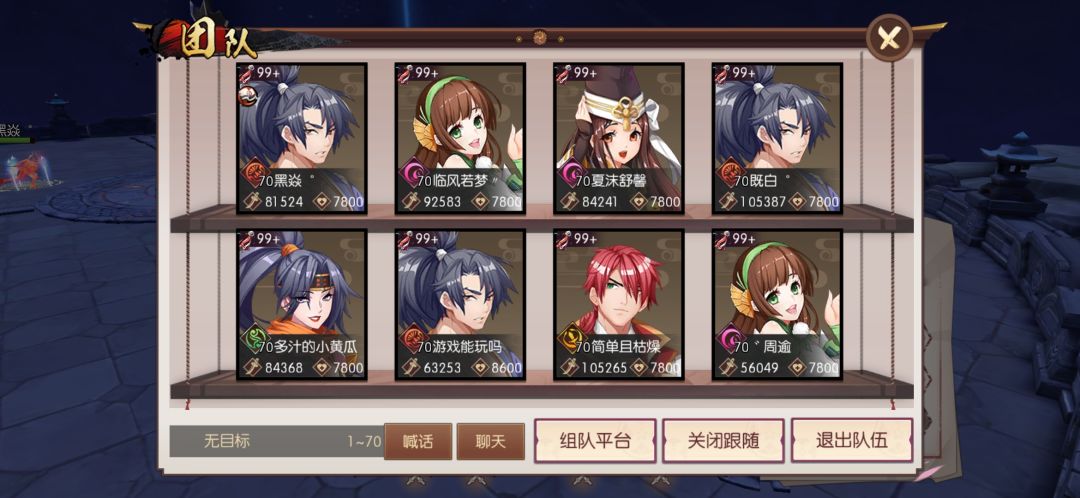
Task: Click the 喊话 shout button
Action: 418,442
